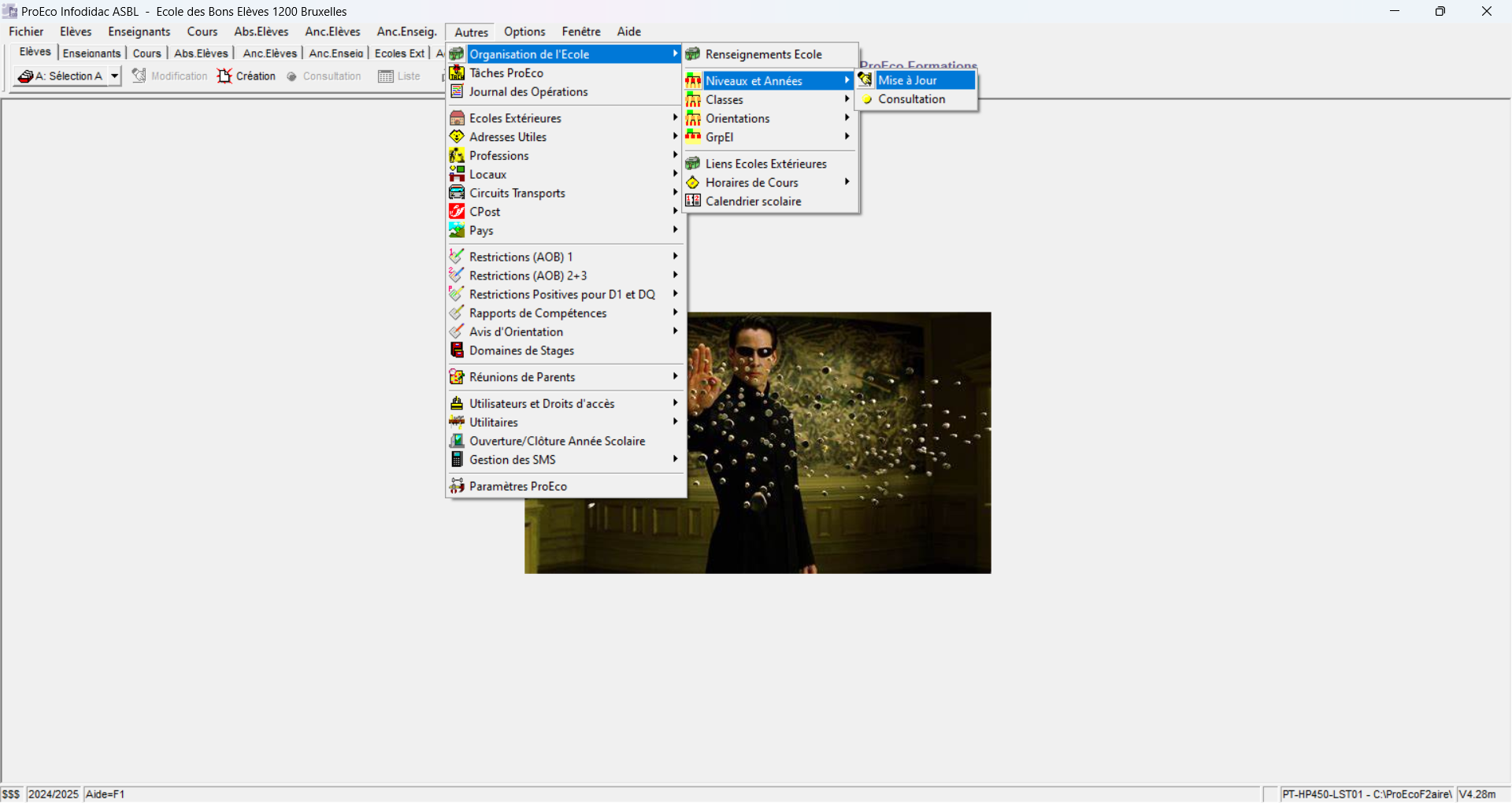Click the Calendrier scolaire icon
Viewport: 1512px width, 803px height.
[x=693, y=201]
